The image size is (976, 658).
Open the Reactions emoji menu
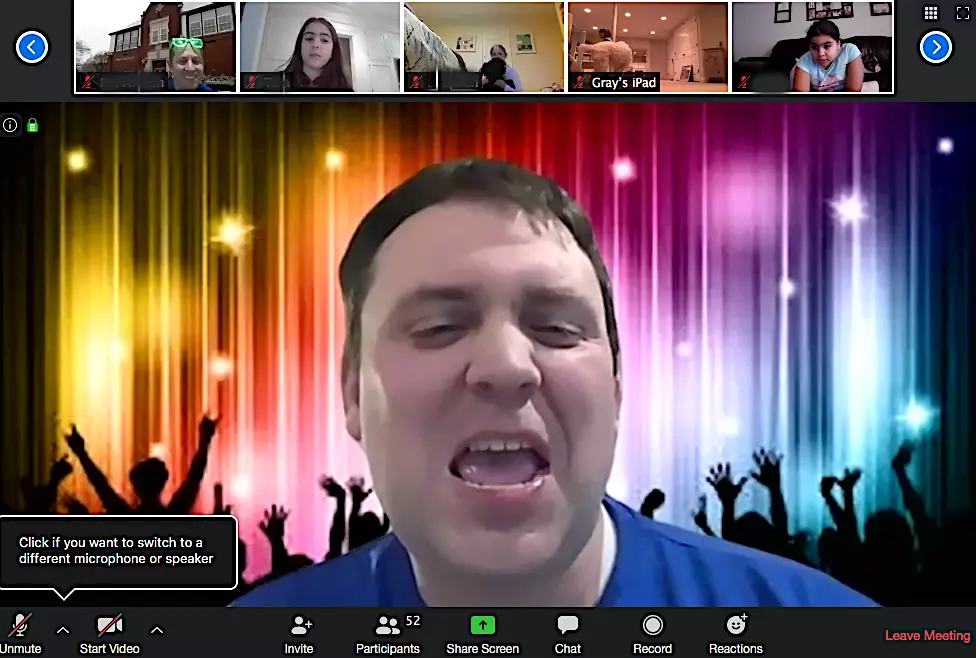736,633
